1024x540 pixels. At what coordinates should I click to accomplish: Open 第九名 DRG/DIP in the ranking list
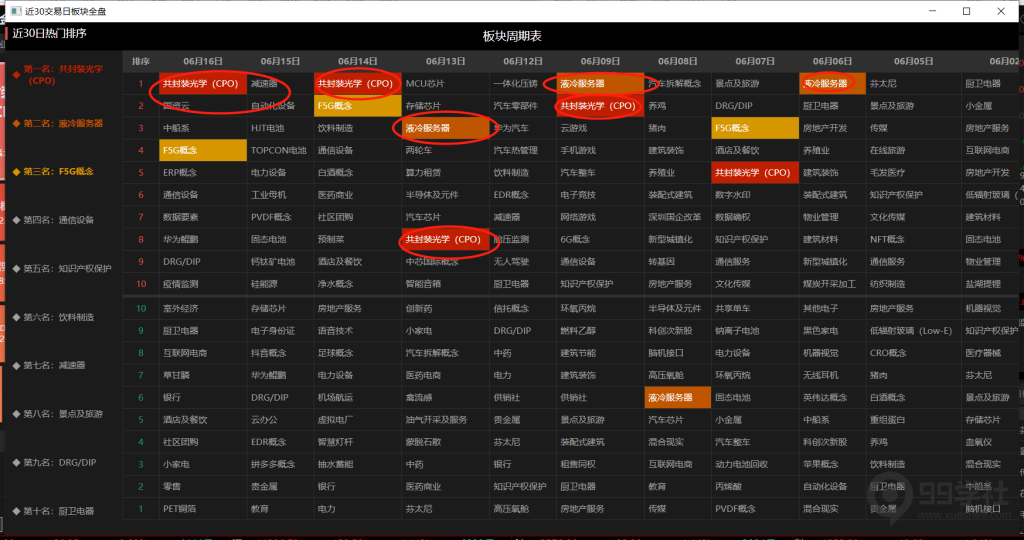point(59,463)
